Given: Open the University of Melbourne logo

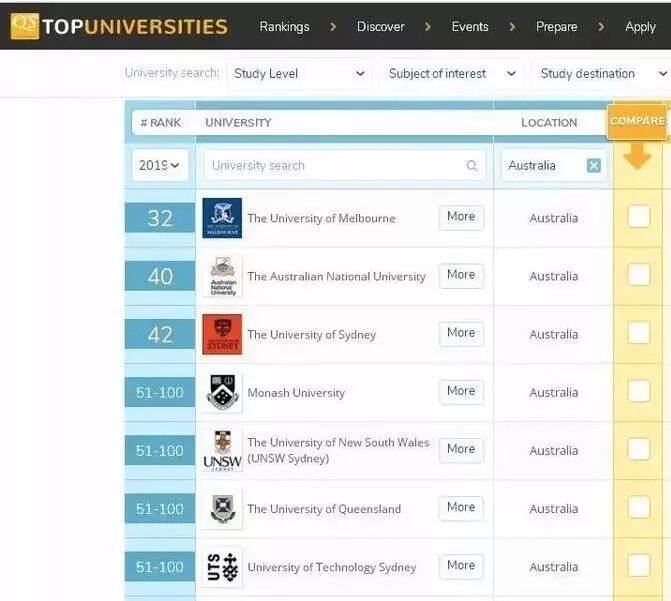Looking at the screenshot, I should click(x=222, y=218).
